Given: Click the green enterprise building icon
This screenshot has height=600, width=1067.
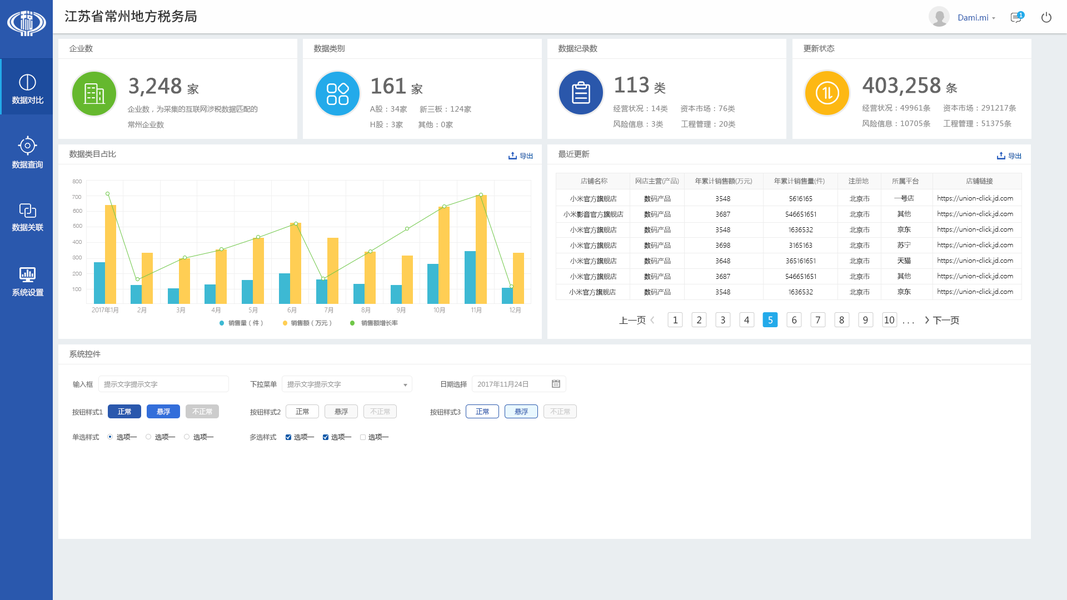Looking at the screenshot, I should (x=94, y=93).
